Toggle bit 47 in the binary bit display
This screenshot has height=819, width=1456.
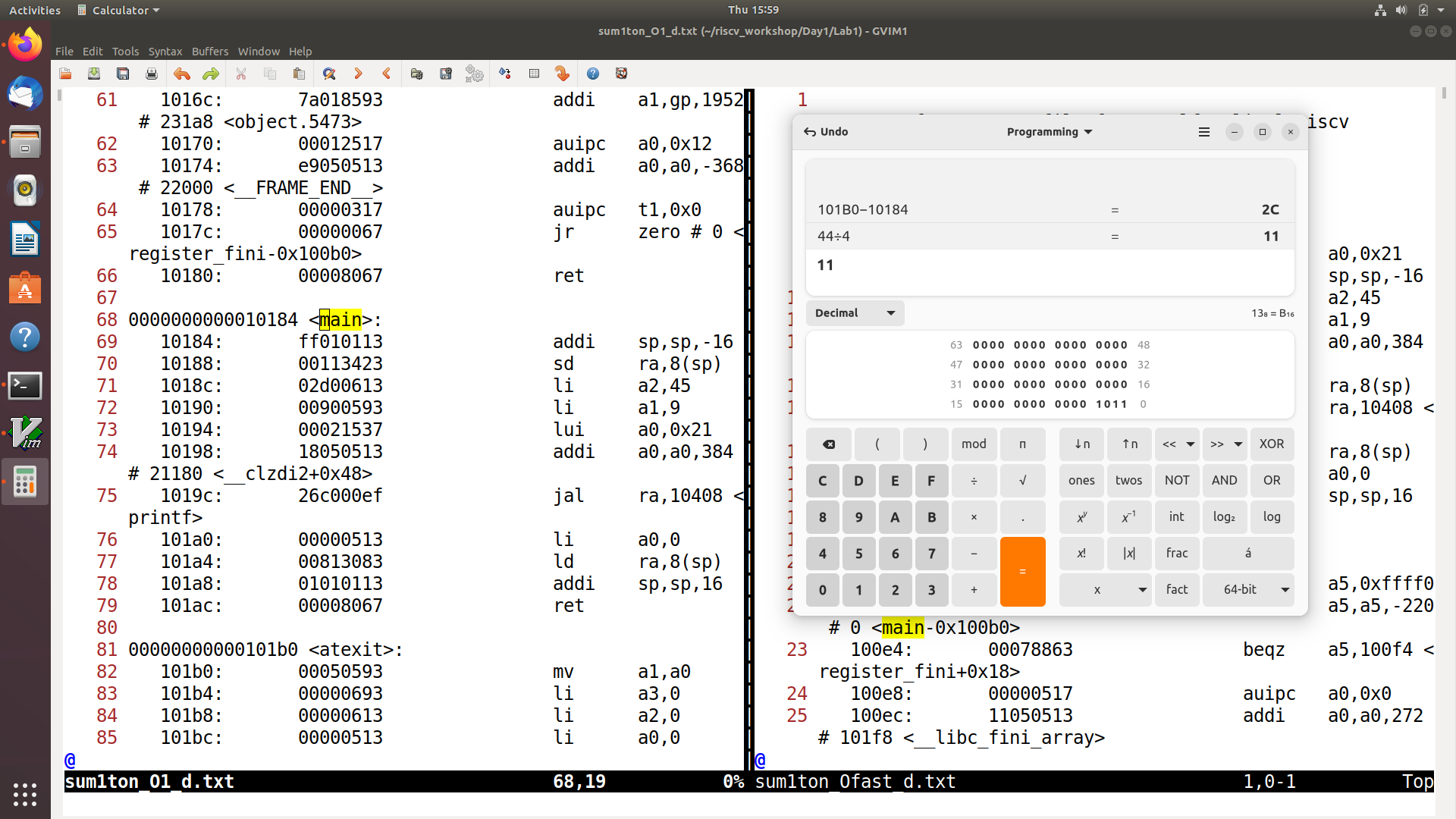(977, 365)
